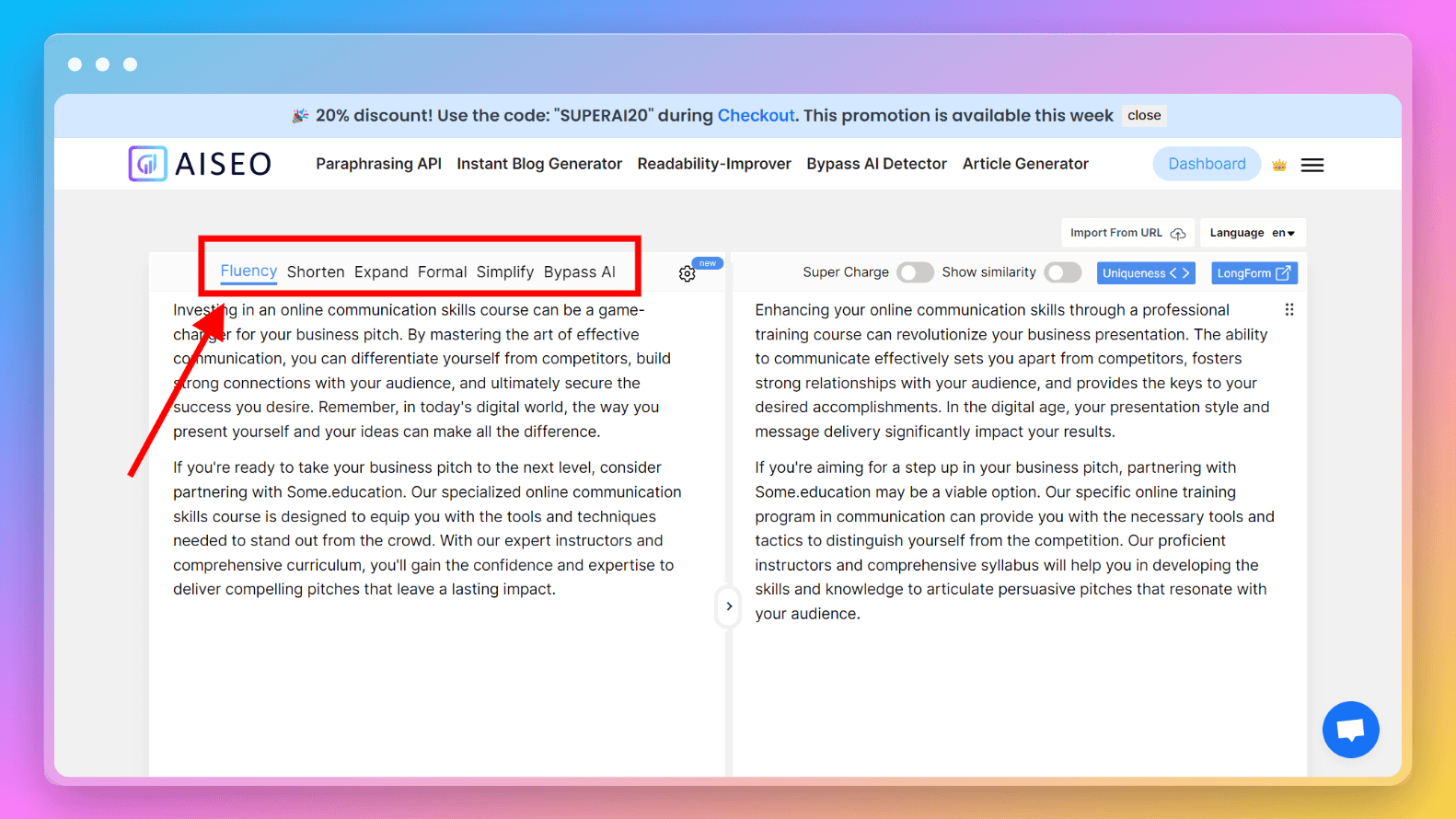
Task: Click the AISEO logo icon
Action: click(x=147, y=164)
